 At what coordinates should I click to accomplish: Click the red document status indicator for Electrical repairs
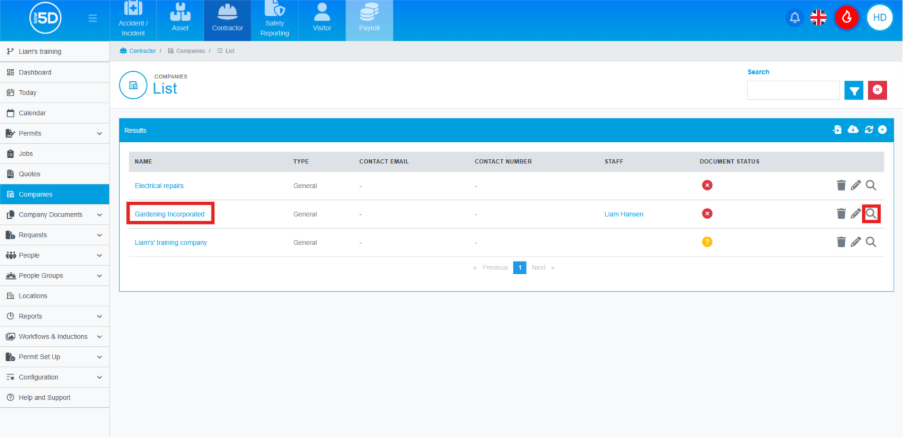(707, 185)
